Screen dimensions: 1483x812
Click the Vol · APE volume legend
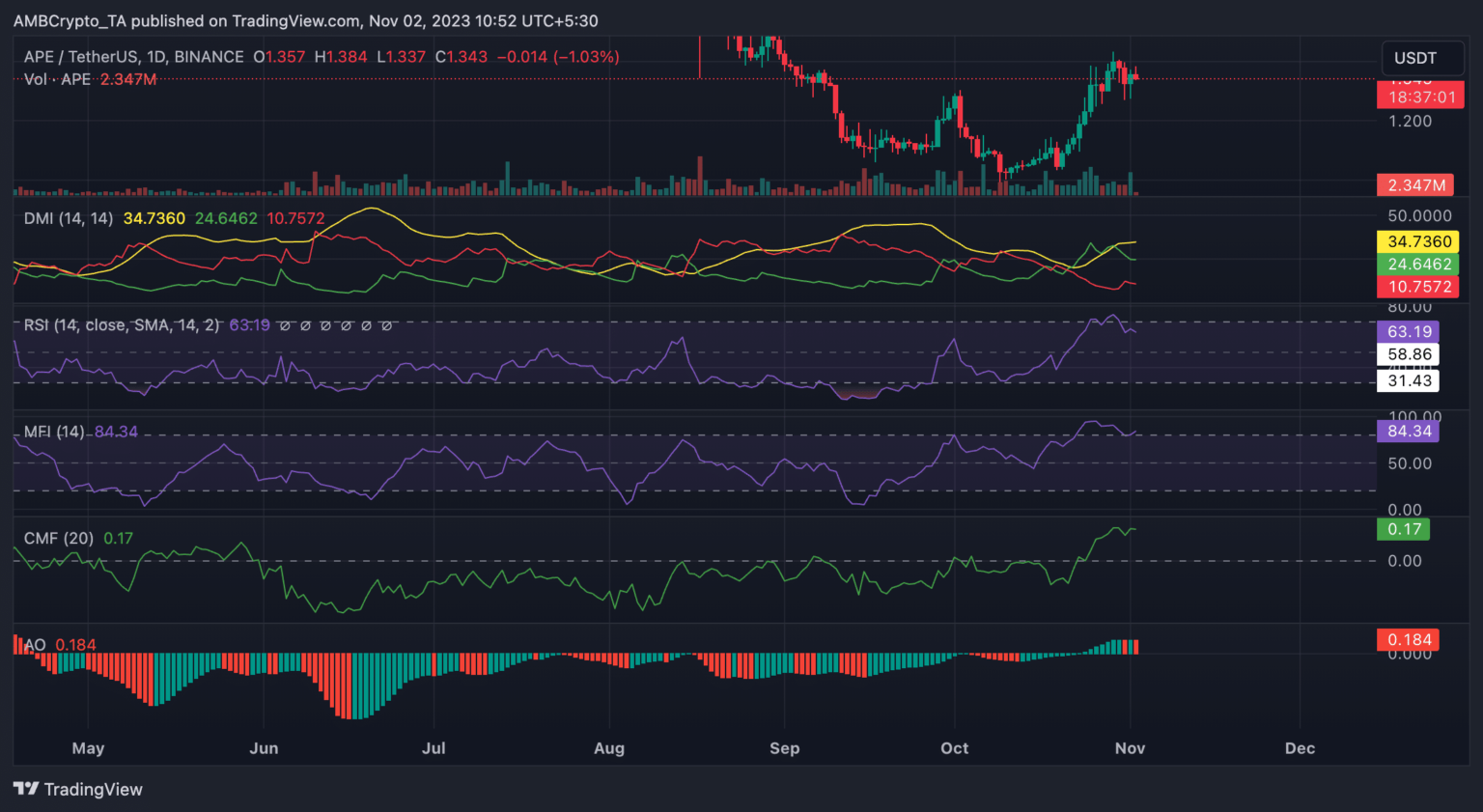(57, 79)
